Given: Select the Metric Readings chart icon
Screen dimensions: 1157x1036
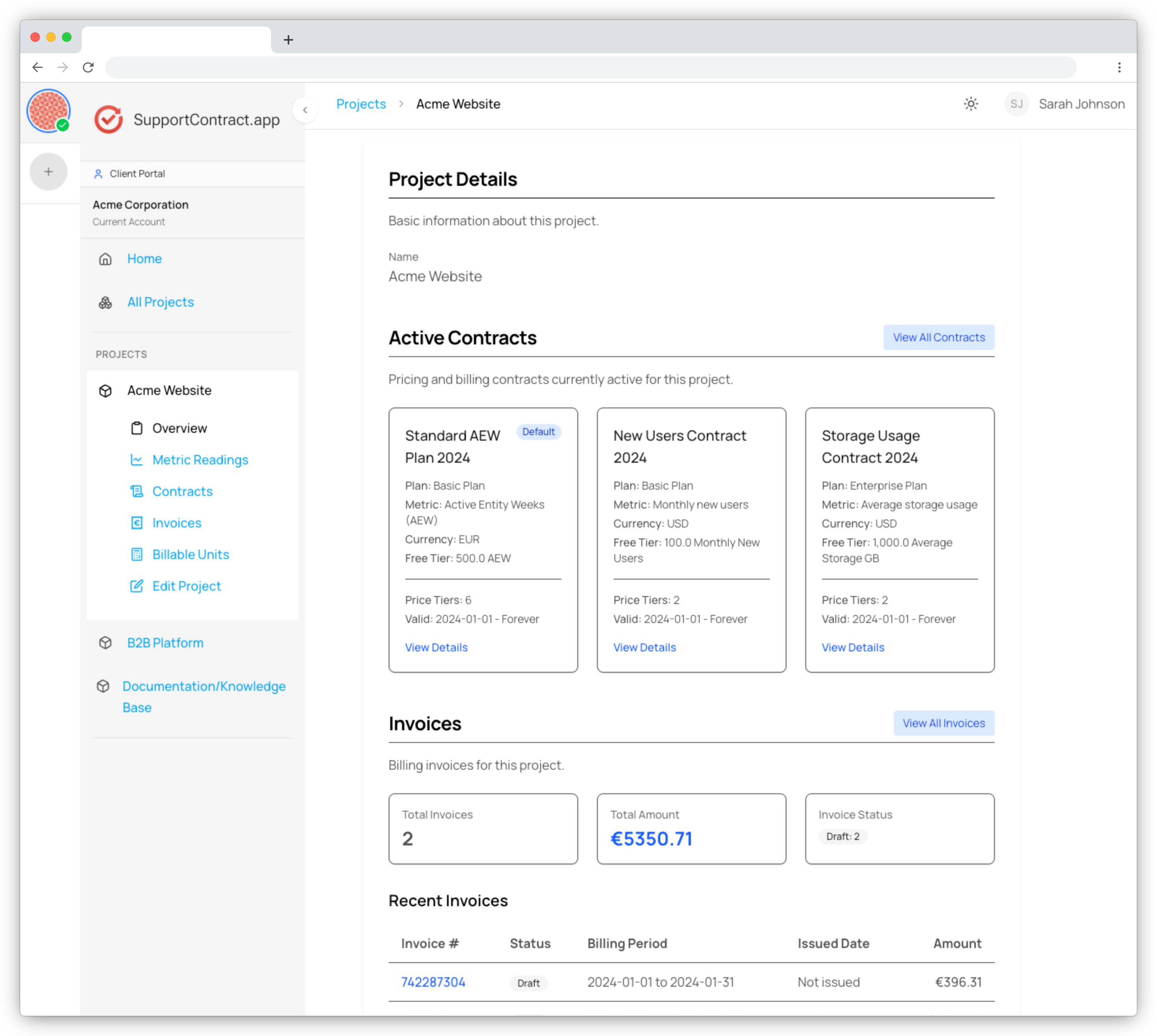Looking at the screenshot, I should click(137, 460).
